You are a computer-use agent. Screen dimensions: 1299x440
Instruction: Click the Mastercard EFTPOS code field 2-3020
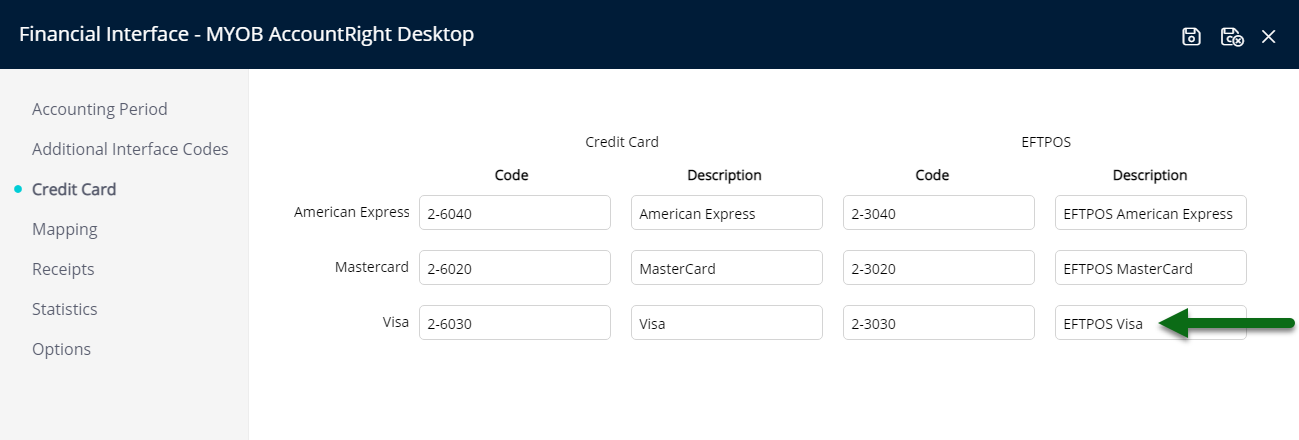939,267
